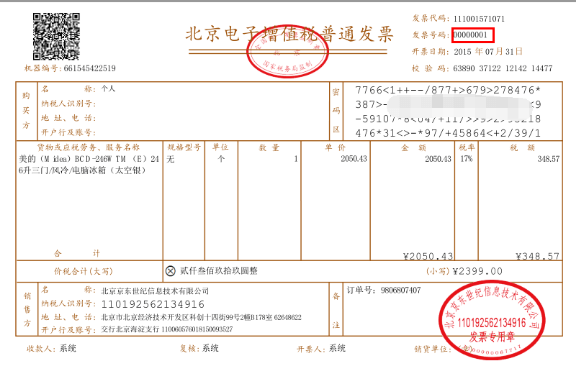Click 2050.43 in the 单价 column
The image size is (576, 367).
354,159
